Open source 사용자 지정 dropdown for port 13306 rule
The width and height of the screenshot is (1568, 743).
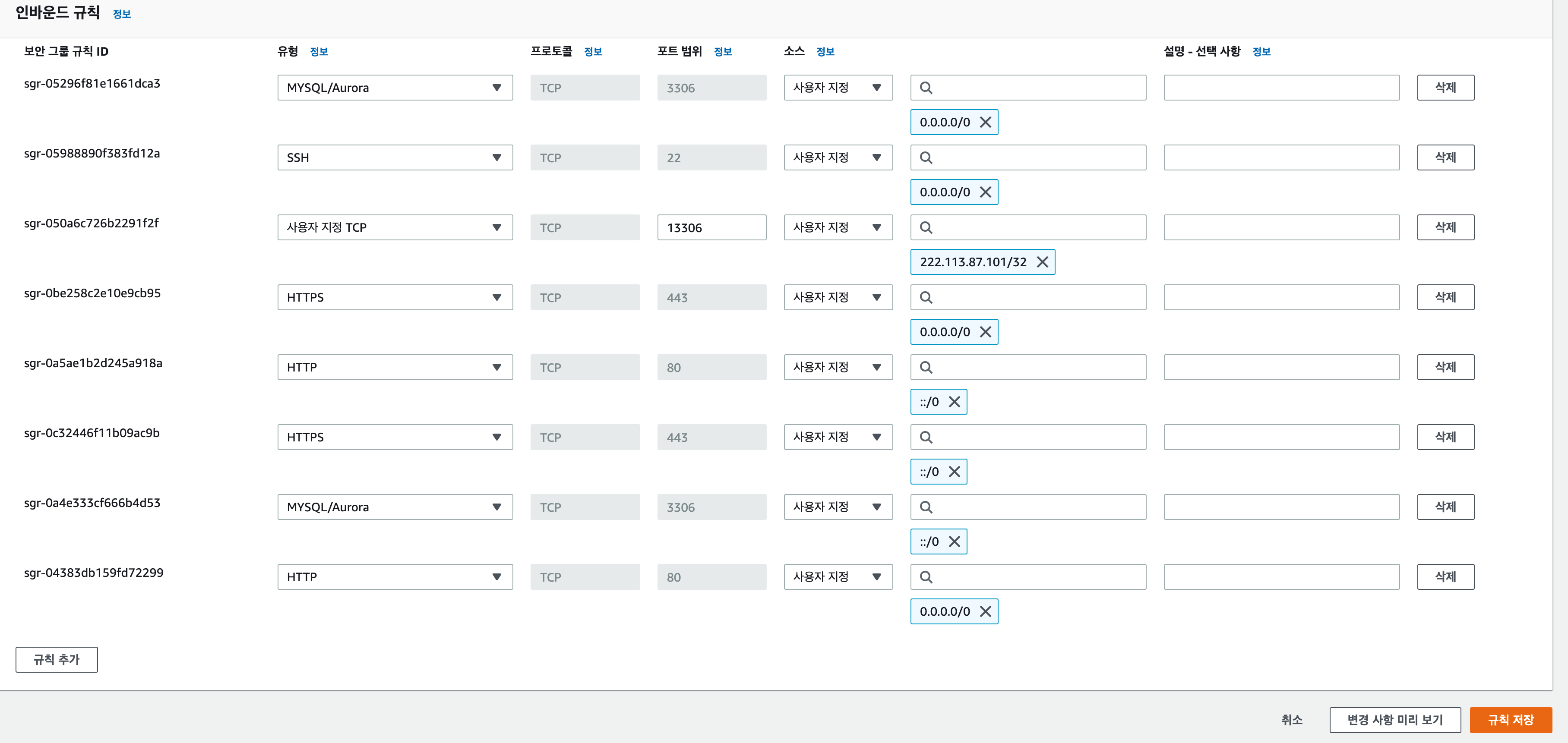click(838, 227)
